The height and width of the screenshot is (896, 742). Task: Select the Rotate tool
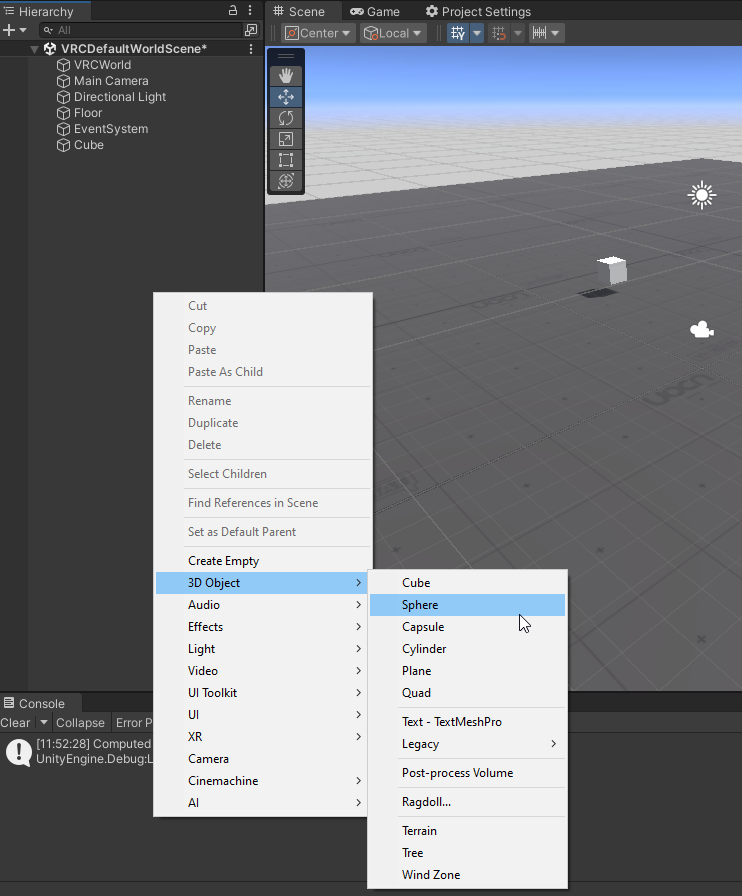point(286,118)
